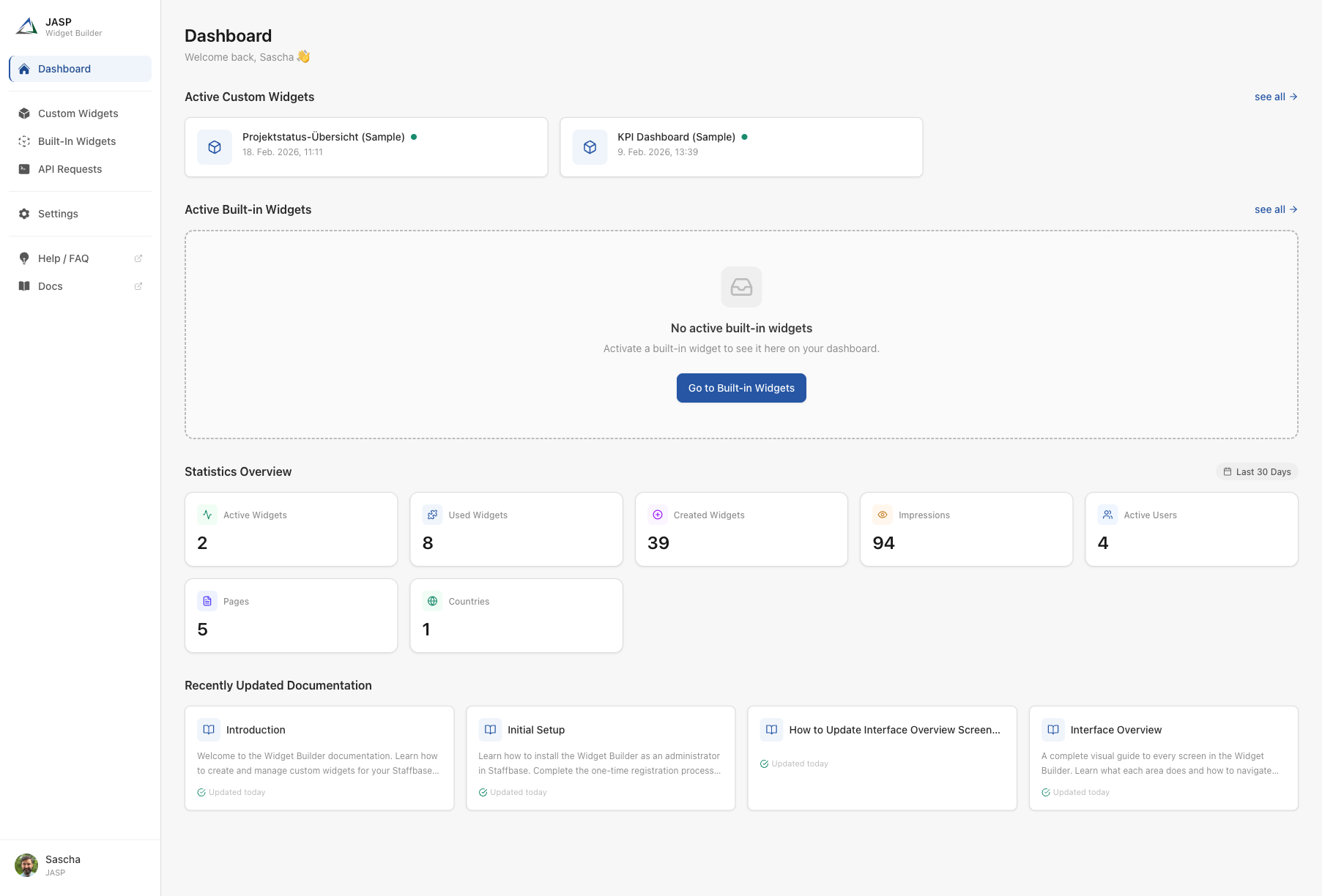Viewport: 1322px width, 896px height.
Task: Click the Impressions eye icon
Action: (x=883, y=515)
